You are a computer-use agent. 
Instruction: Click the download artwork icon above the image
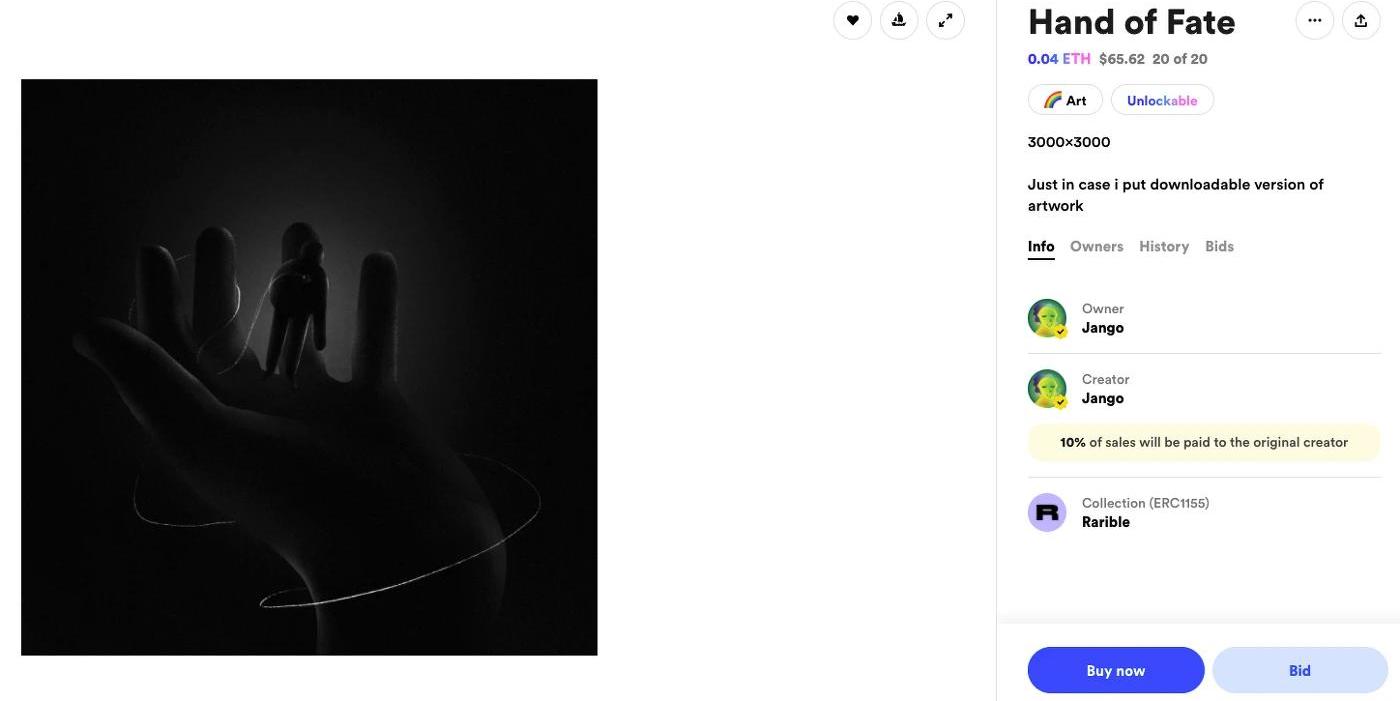[899, 20]
